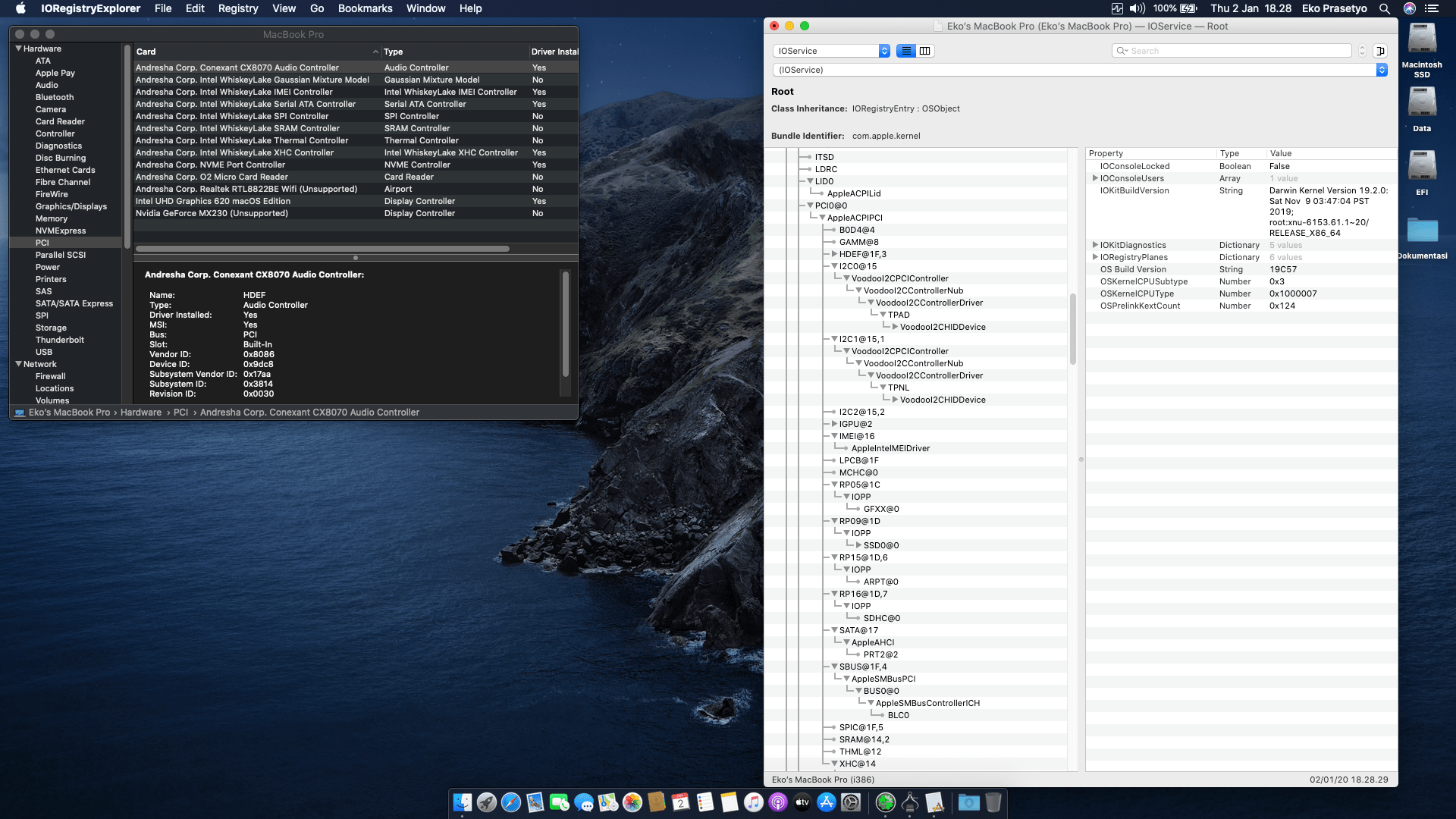Open Spotlight search in menu bar
This screenshot has height=819, width=1456.
point(1385,8)
